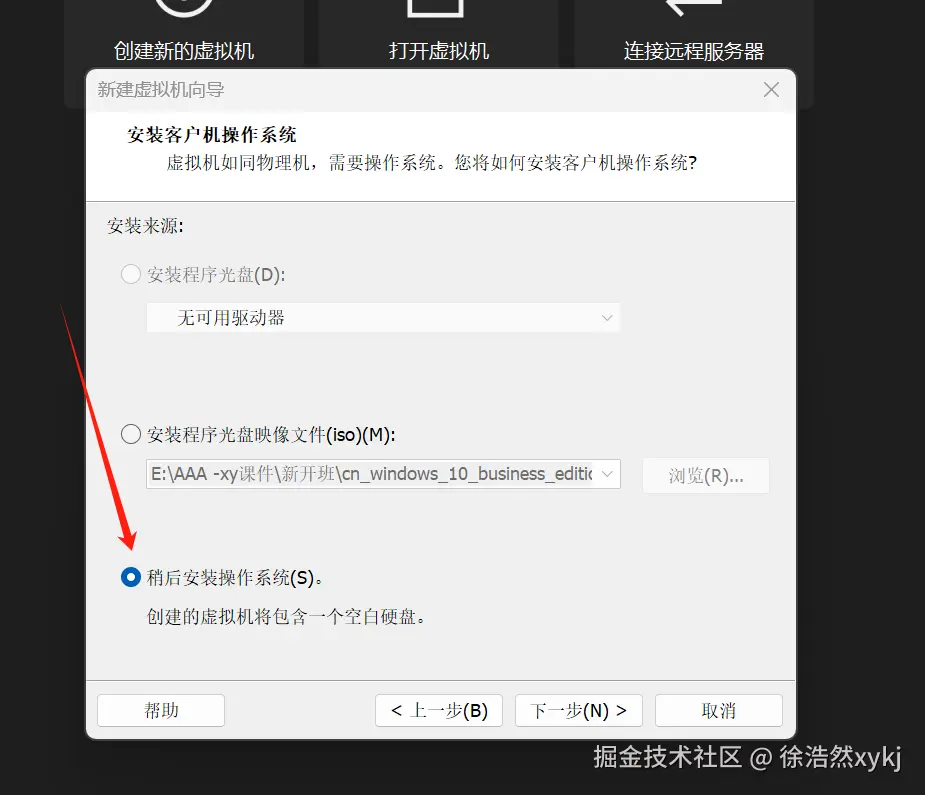Click the connect to remote server icon
Viewport: 925px width, 795px height.
pos(694,8)
